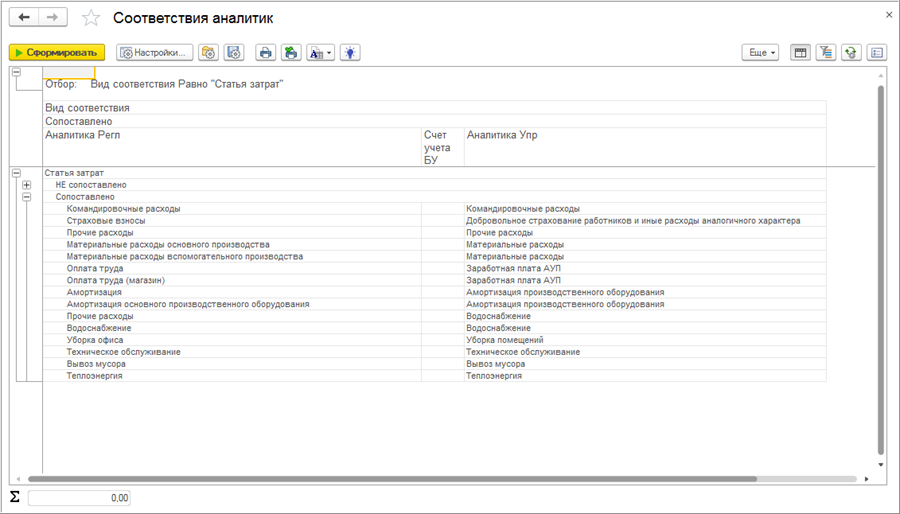Open the "Еще" menu

pyautogui.click(x=761, y=52)
